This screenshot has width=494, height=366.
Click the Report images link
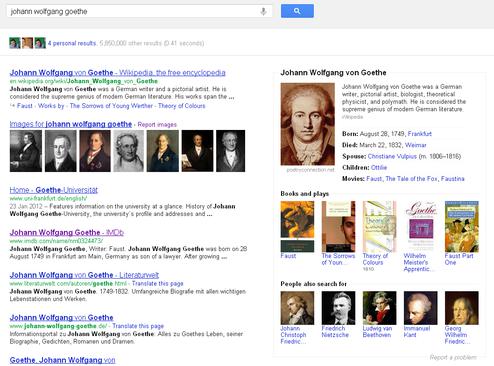click(x=157, y=125)
